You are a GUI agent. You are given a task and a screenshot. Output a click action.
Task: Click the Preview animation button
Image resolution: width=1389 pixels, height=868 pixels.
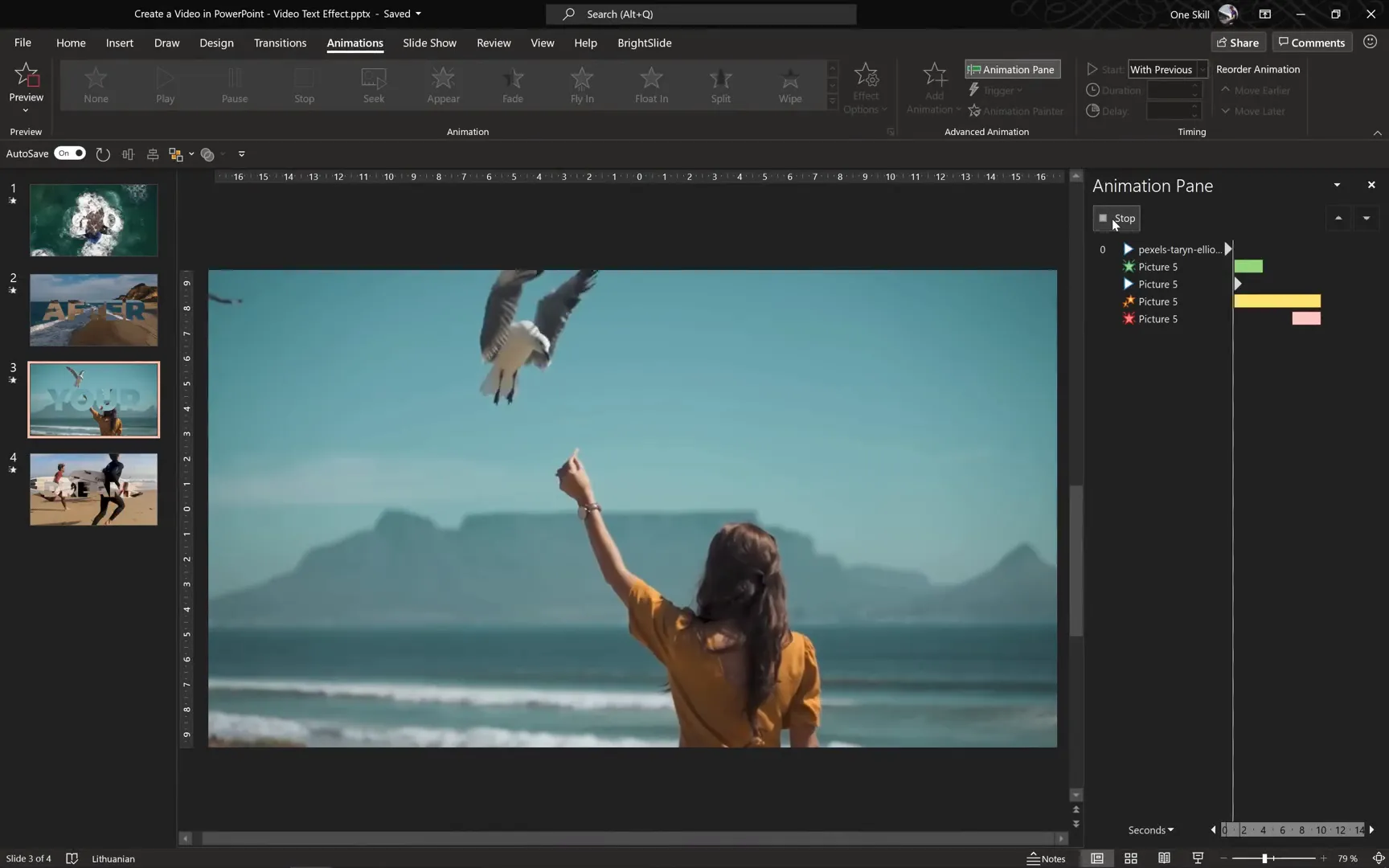point(27,84)
